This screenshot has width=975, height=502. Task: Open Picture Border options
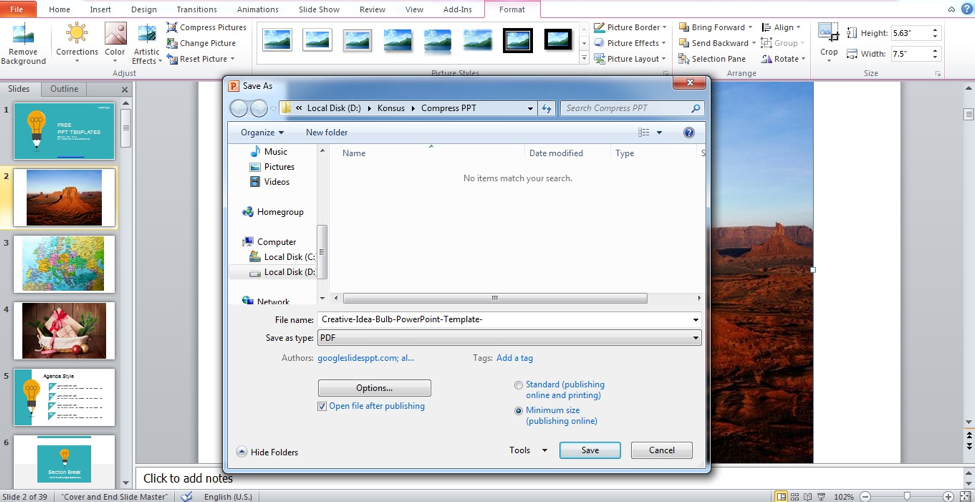pyautogui.click(x=630, y=27)
